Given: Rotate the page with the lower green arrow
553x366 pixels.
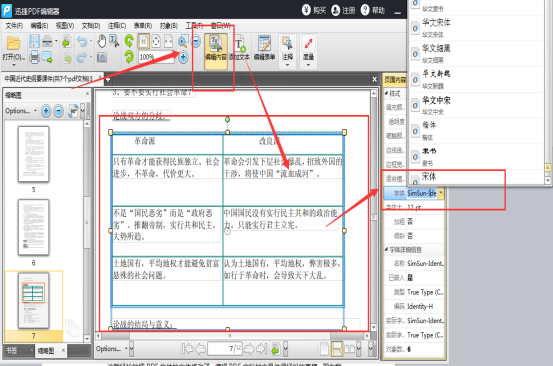Looking at the screenshot, I should coord(129,57).
